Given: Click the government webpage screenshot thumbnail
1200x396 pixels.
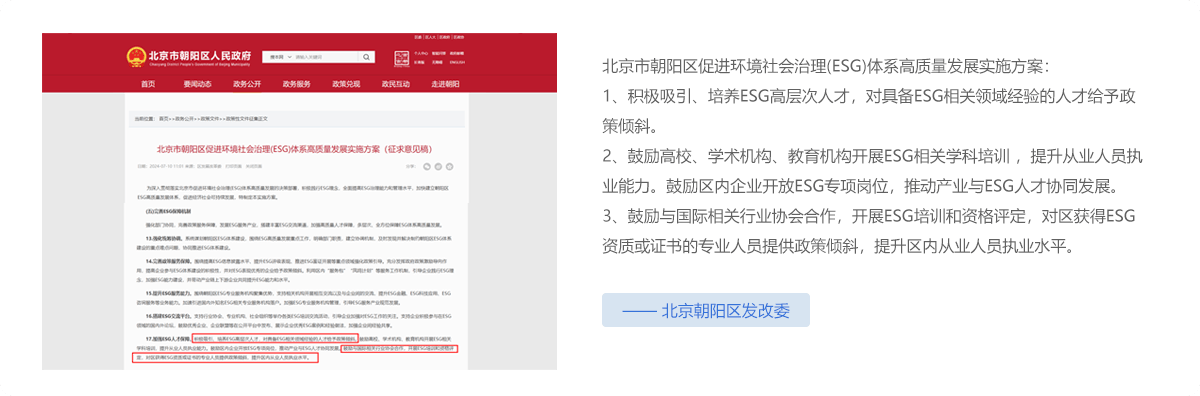Looking at the screenshot, I should 299,202.
